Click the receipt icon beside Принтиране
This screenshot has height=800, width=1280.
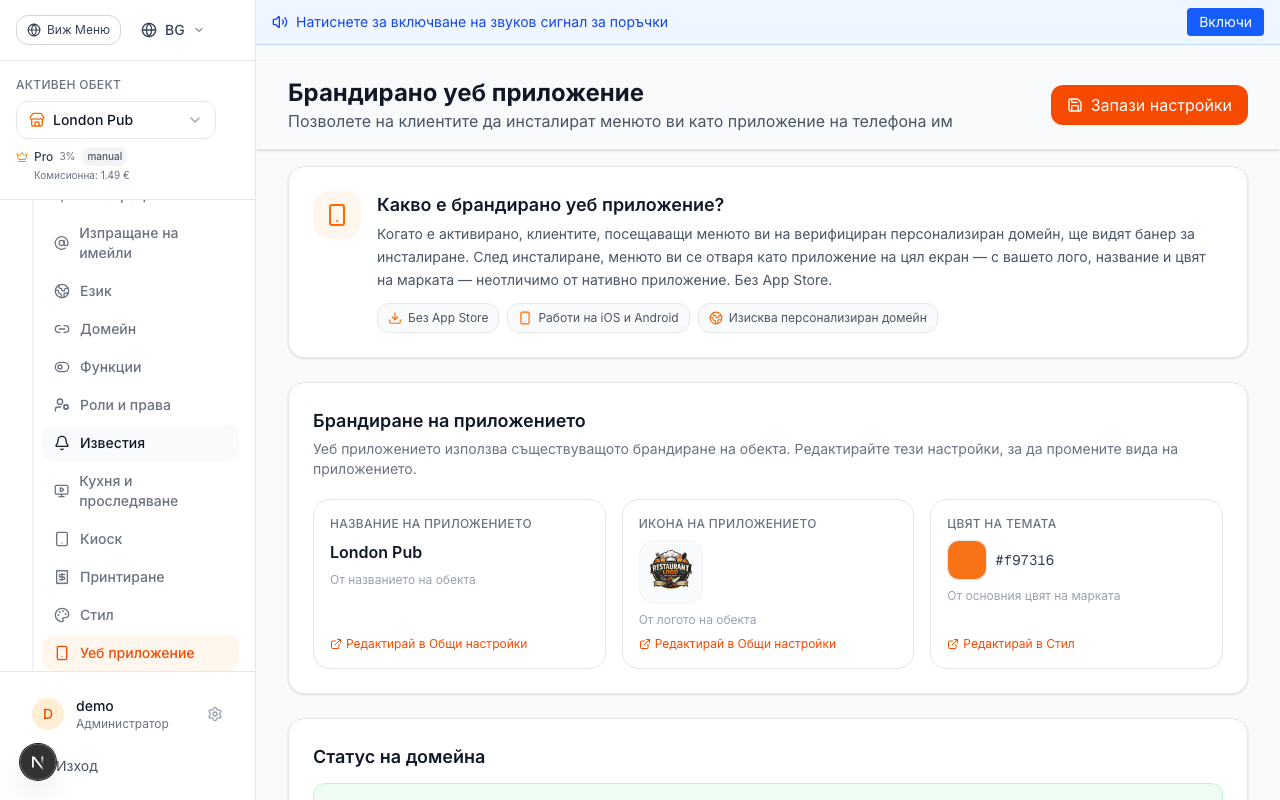[62, 577]
